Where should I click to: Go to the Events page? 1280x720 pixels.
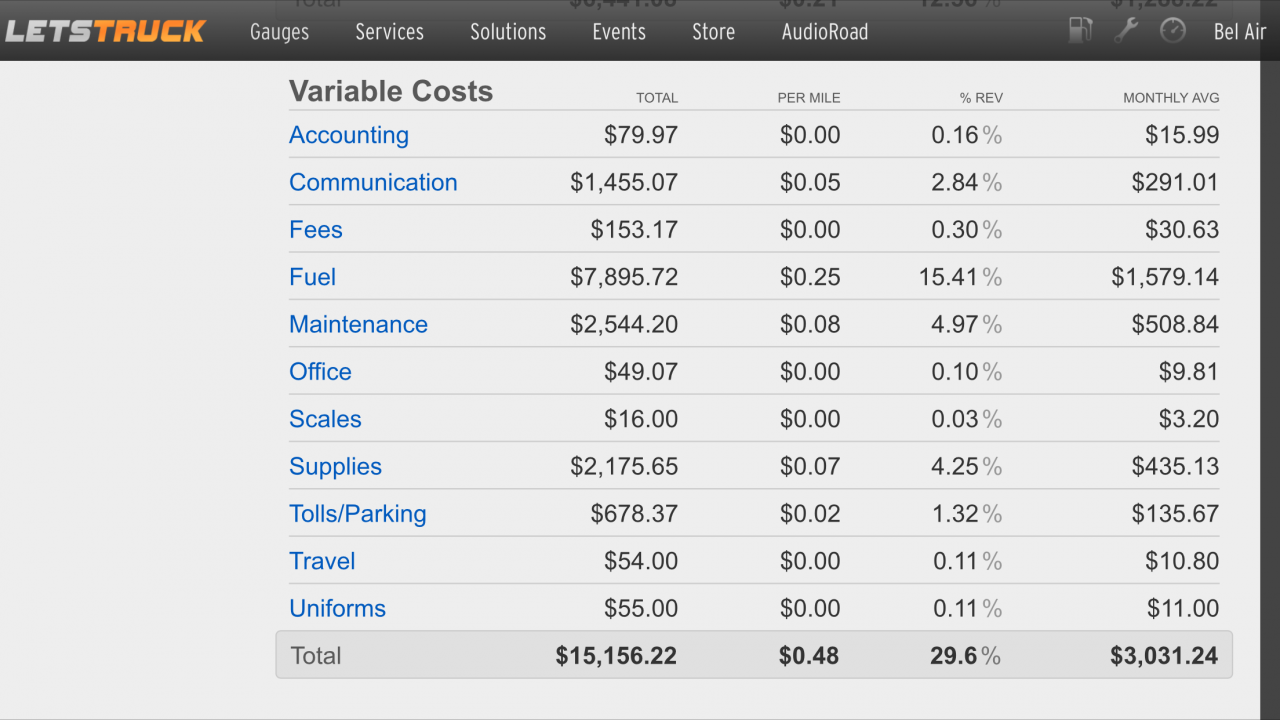coord(619,32)
